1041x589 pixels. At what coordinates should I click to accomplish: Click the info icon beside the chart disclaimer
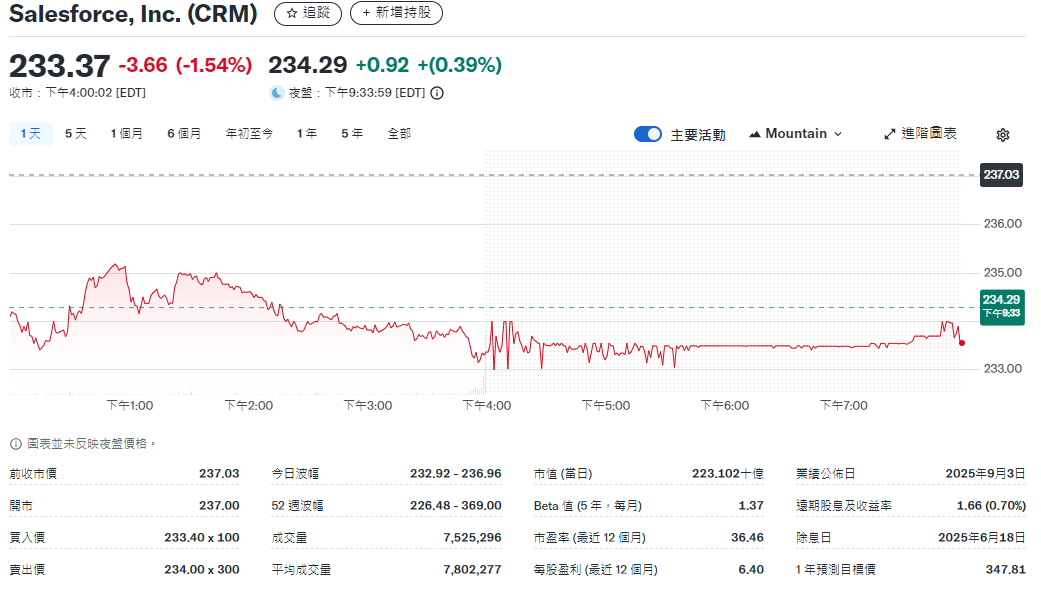point(15,444)
